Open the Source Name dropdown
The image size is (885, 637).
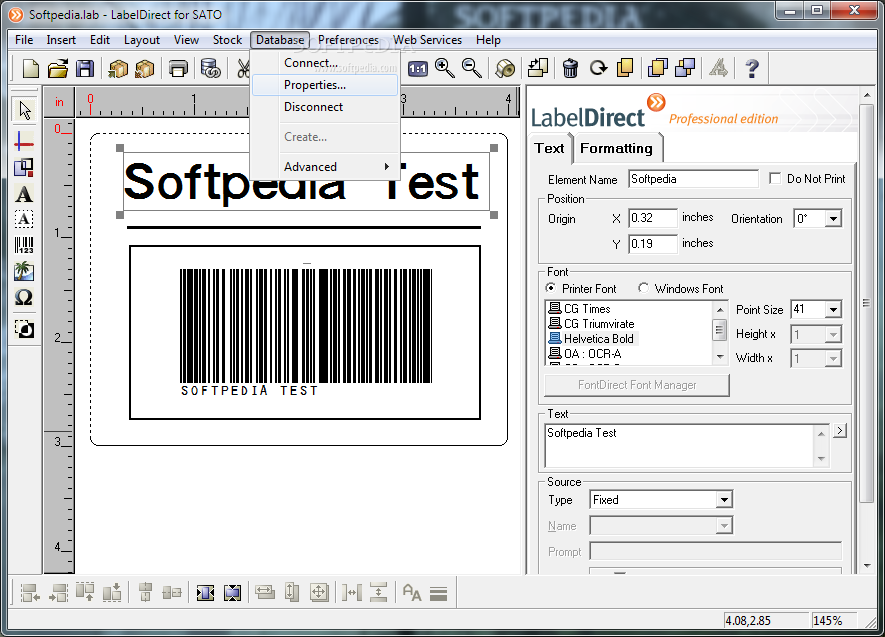(x=724, y=526)
